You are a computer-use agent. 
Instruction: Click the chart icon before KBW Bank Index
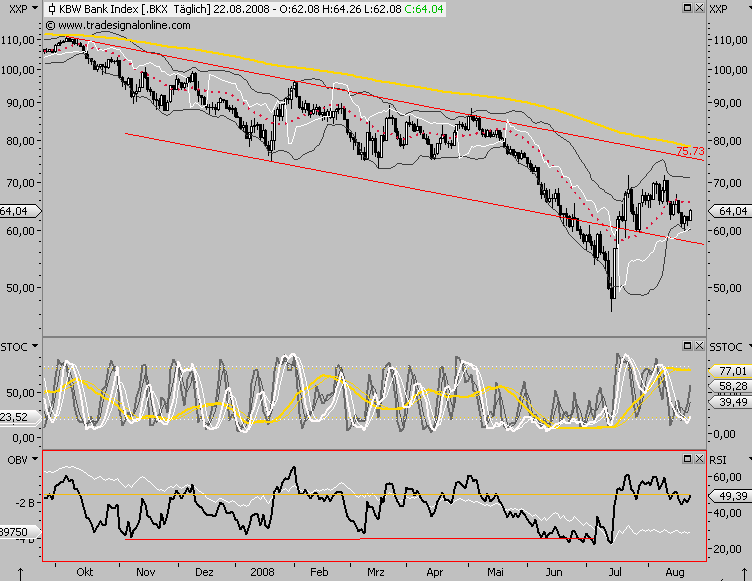(x=50, y=8)
